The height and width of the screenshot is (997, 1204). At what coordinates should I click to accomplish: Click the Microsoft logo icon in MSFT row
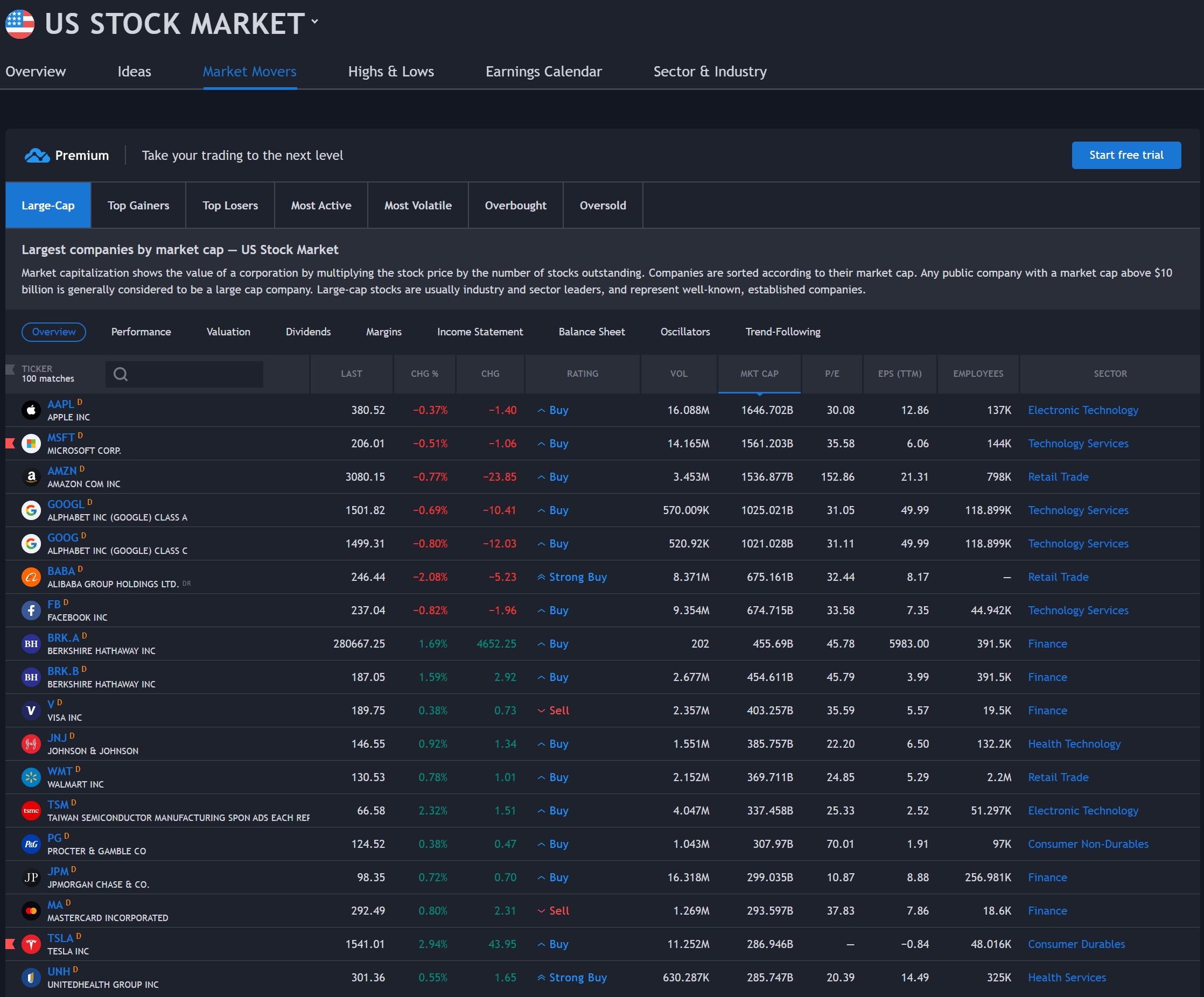click(x=31, y=443)
